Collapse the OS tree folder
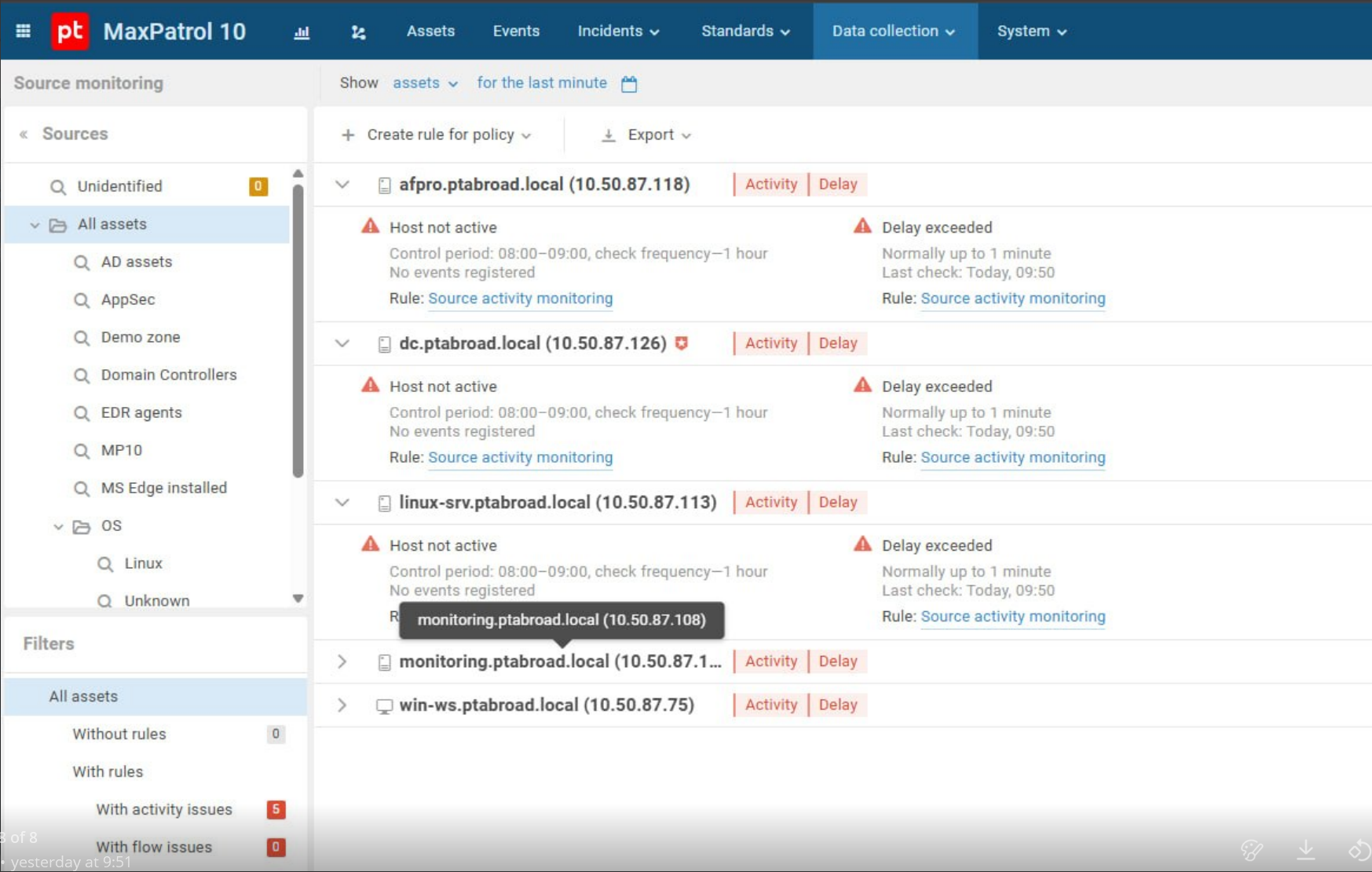The height and width of the screenshot is (872, 1372). (58, 526)
